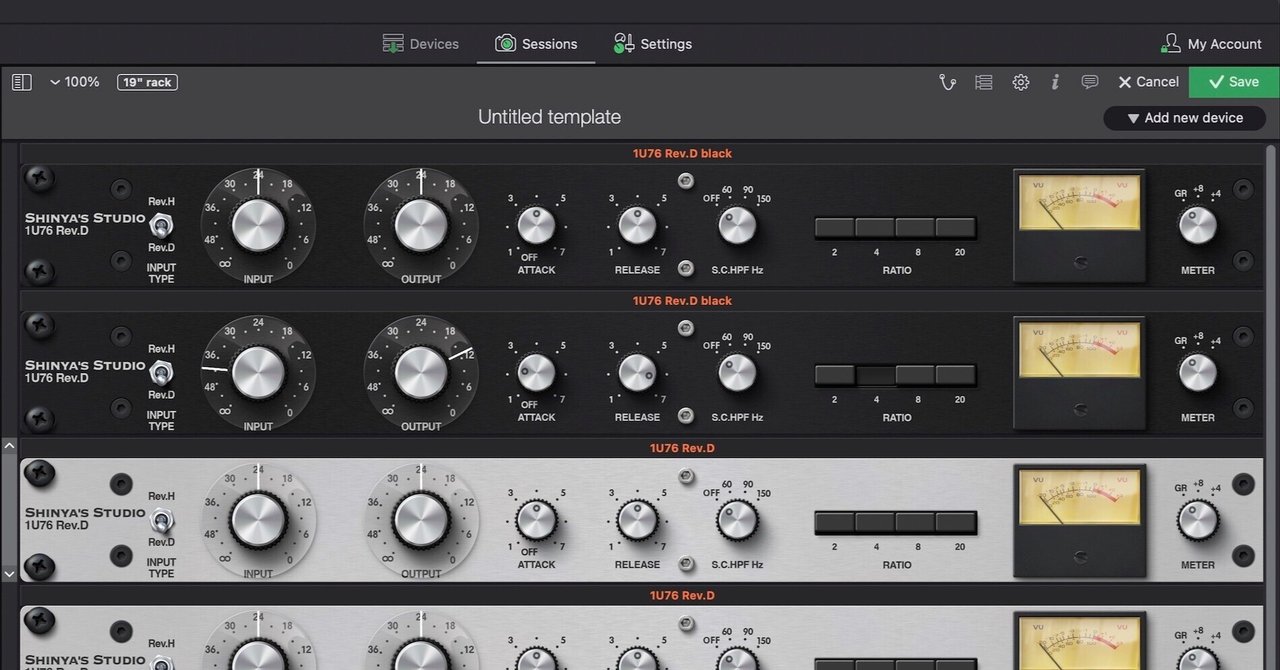Open the speech bubble comments icon
The image size is (1280, 670).
(x=1090, y=82)
